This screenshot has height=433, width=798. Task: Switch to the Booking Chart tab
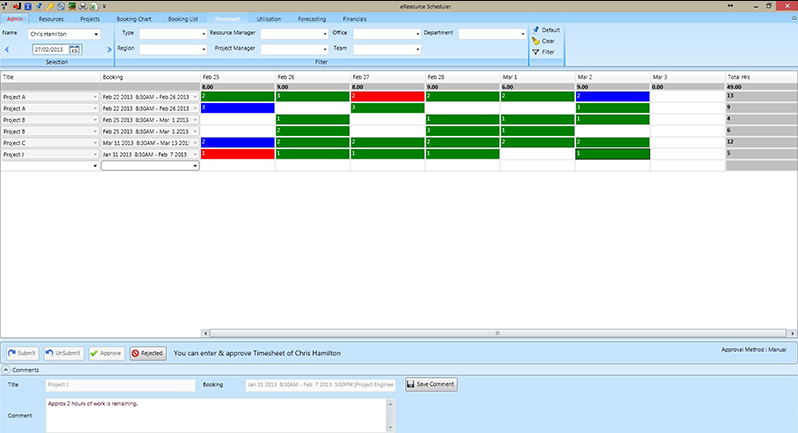[135, 19]
